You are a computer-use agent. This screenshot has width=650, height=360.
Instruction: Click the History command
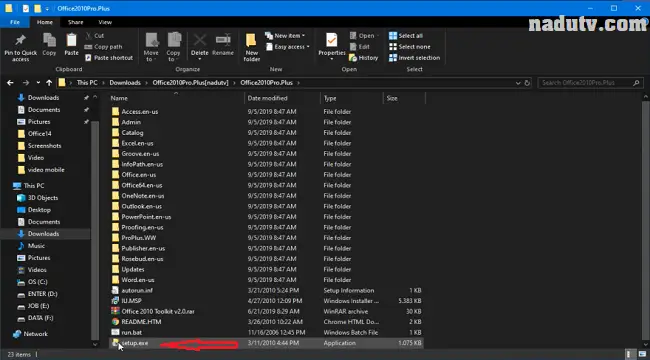(x=364, y=58)
